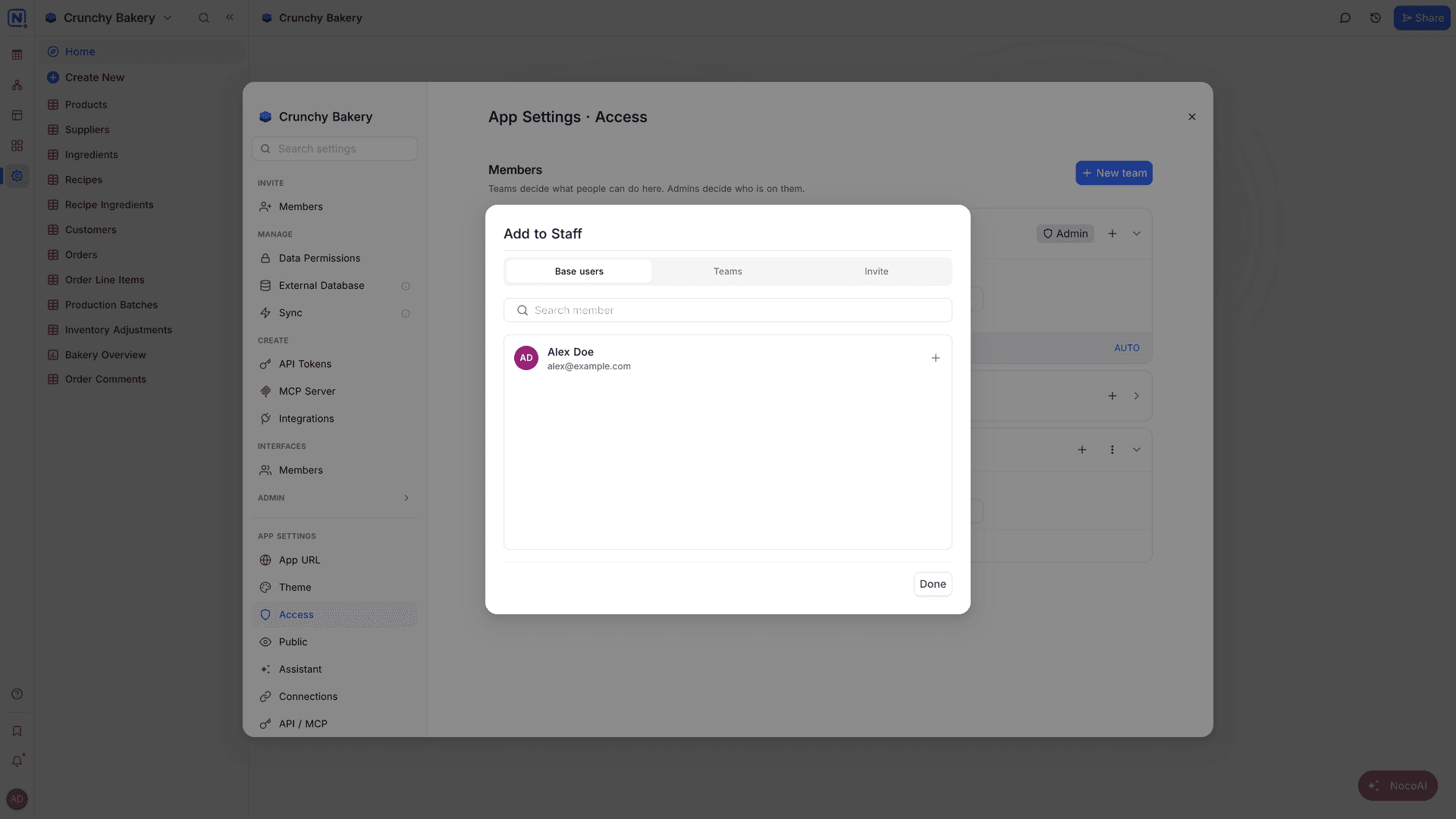Open the Order Comments table
Viewport: 1456px width, 819px height.
[x=141, y=379]
